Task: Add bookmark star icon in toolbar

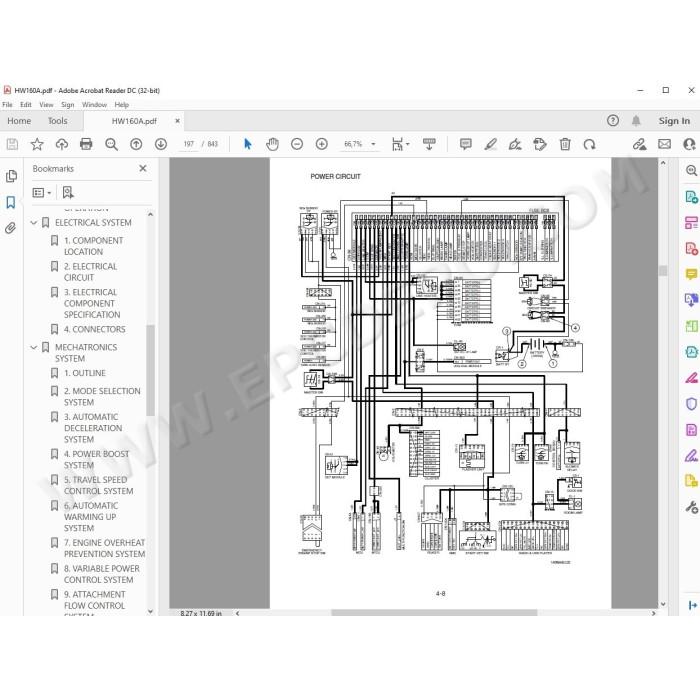Action: (37, 144)
